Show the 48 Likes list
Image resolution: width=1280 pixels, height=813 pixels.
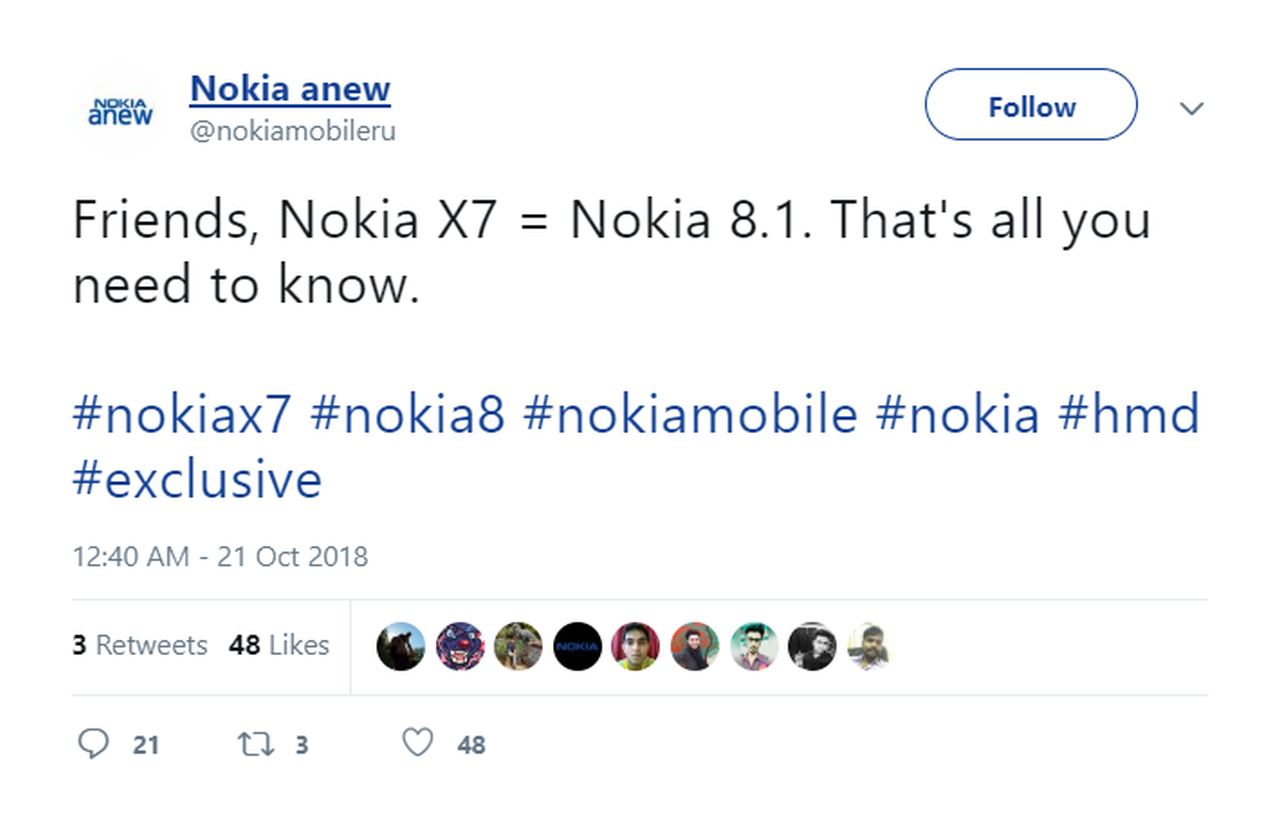coord(279,645)
